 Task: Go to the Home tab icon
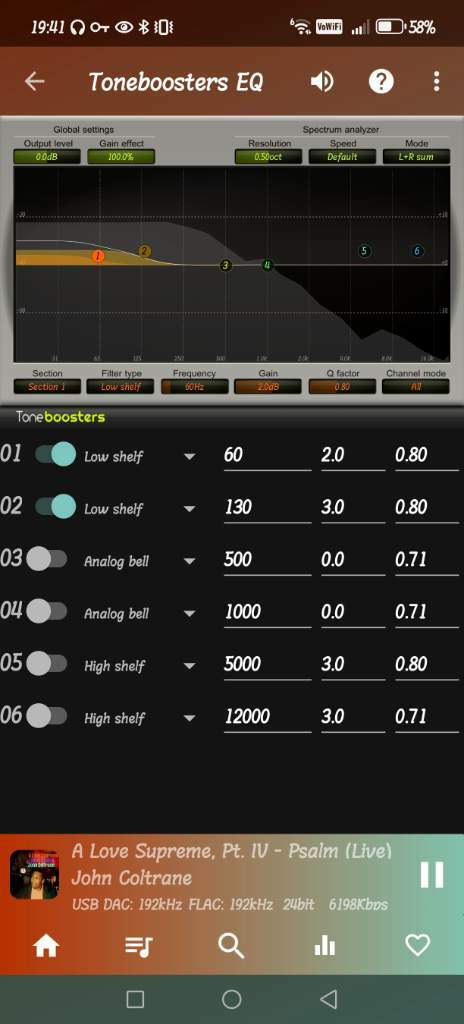[x=46, y=945]
